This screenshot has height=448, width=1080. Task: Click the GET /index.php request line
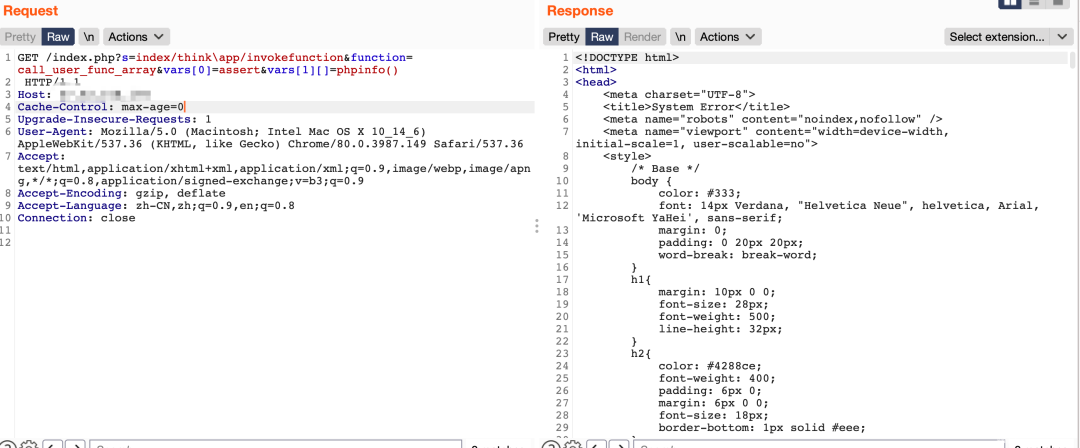point(215,58)
